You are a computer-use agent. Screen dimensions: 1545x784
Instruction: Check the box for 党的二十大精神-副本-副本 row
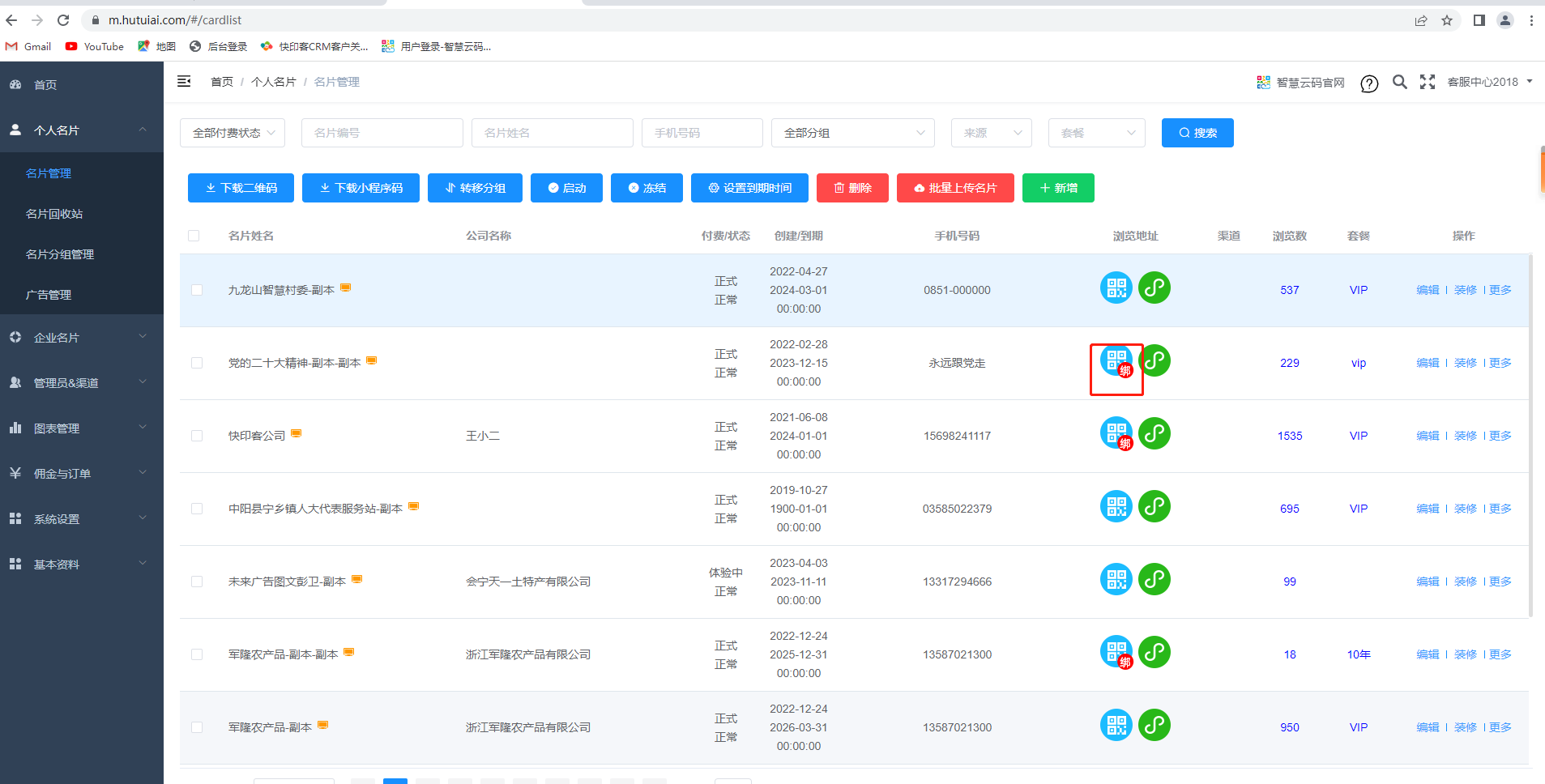click(x=197, y=363)
